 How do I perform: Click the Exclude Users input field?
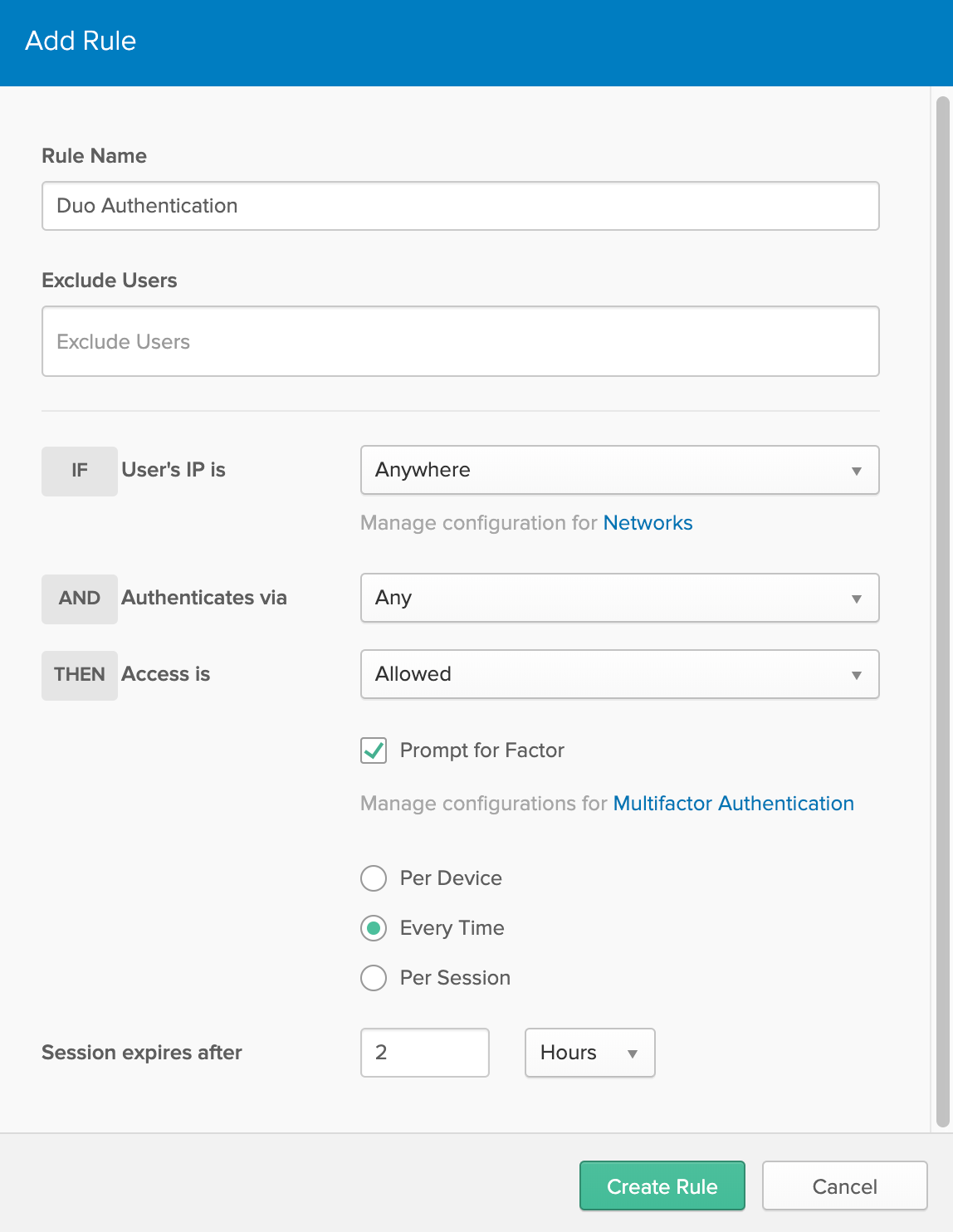point(460,341)
